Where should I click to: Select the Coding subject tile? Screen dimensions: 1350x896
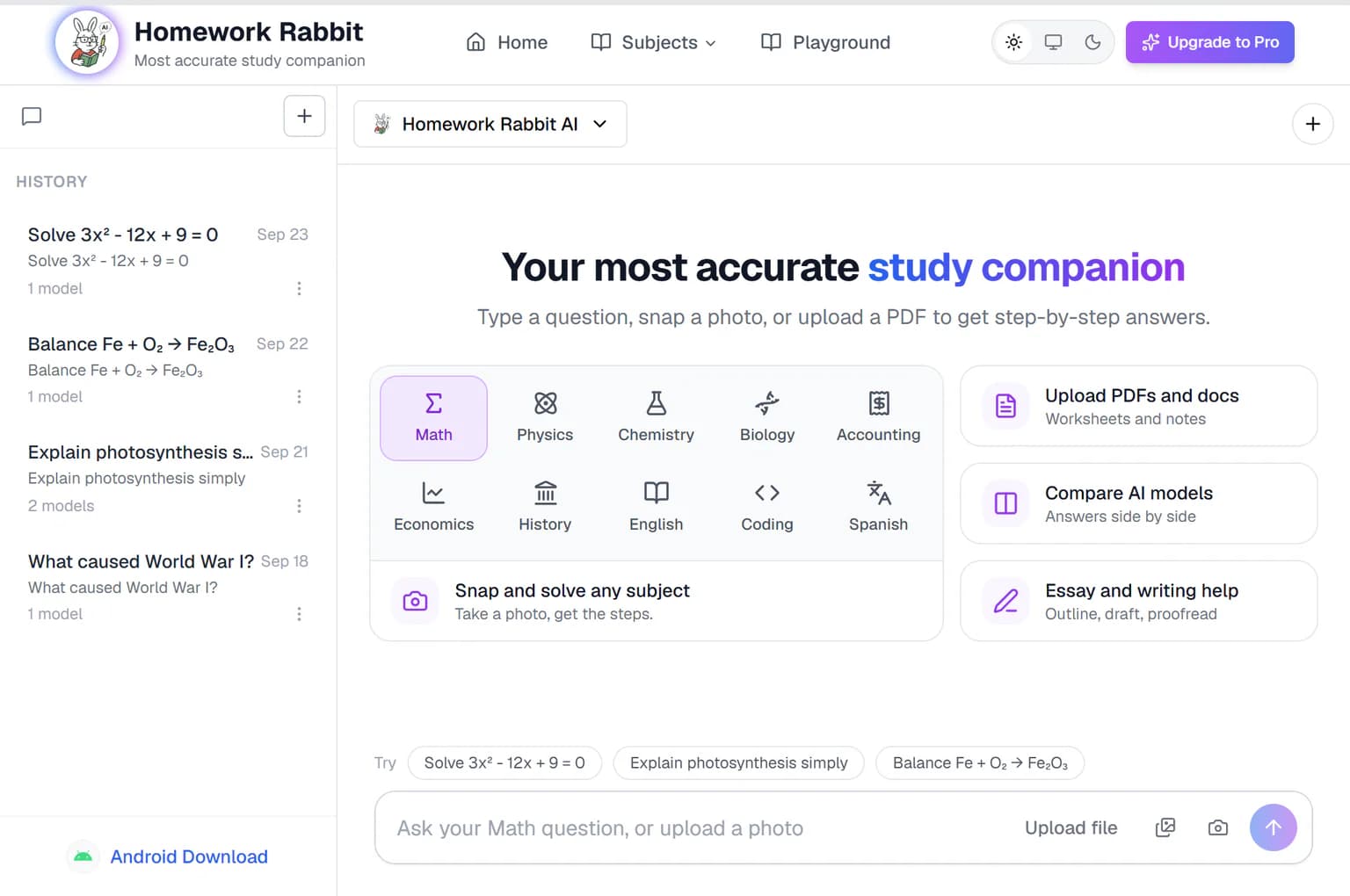[767, 507]
